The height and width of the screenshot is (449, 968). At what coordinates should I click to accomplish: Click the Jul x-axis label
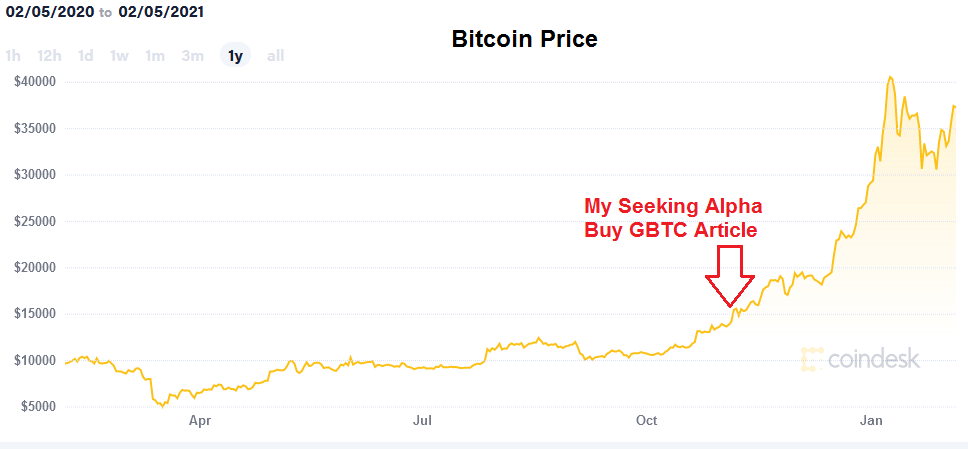tap(423, 422)
